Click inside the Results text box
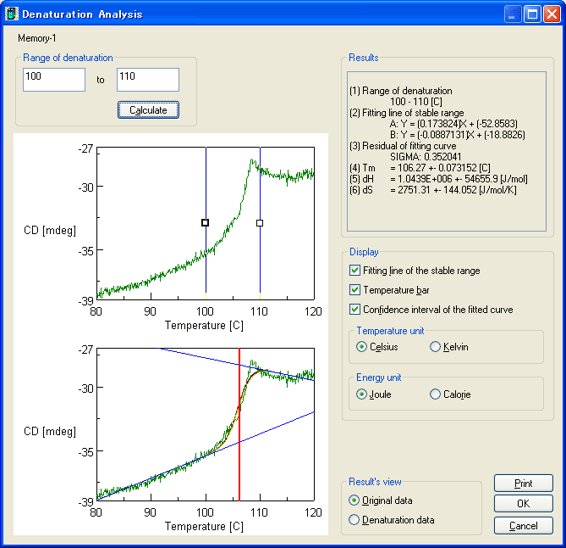Viewport: 566px width, 548px height. (447, 151)
